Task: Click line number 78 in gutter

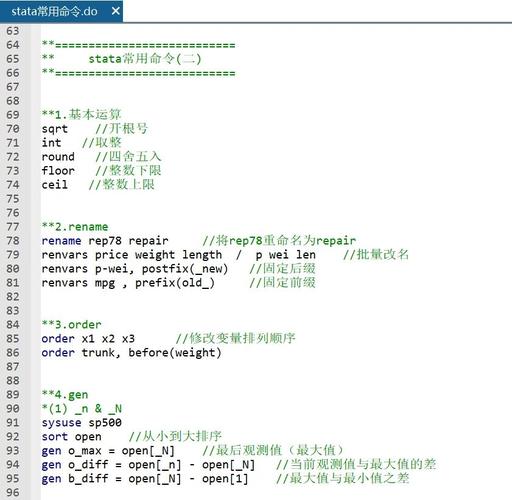Action: 13,241
